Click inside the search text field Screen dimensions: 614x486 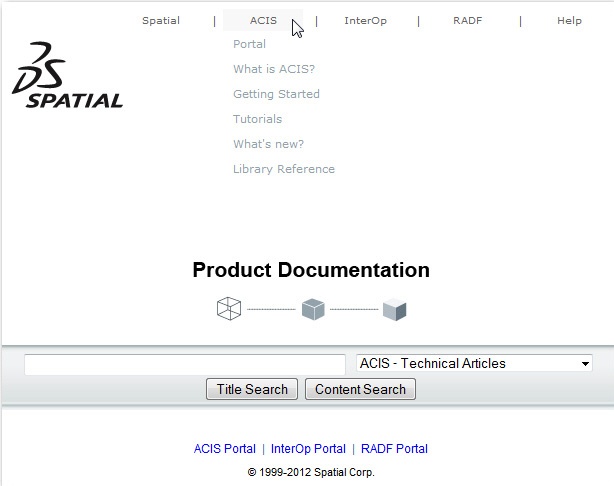[184, 364]
